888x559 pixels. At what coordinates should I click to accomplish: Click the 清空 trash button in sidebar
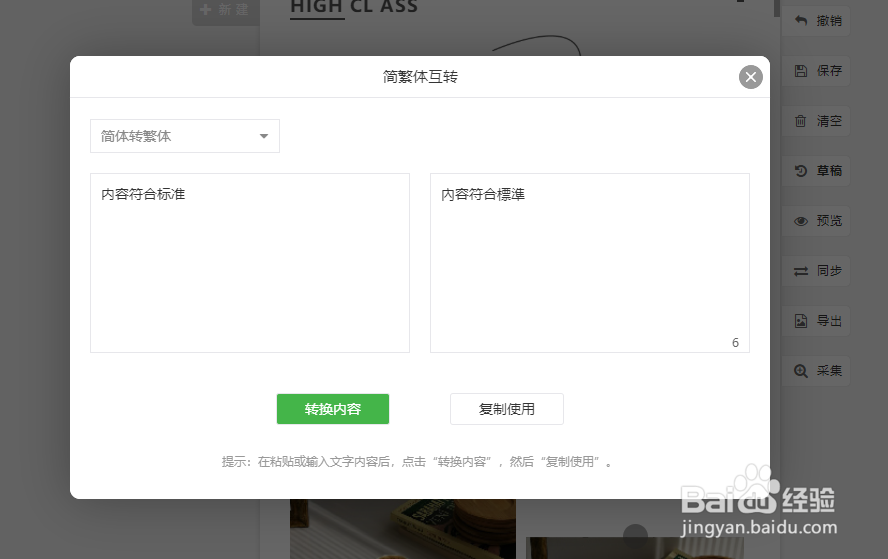(x=816, y=121)
